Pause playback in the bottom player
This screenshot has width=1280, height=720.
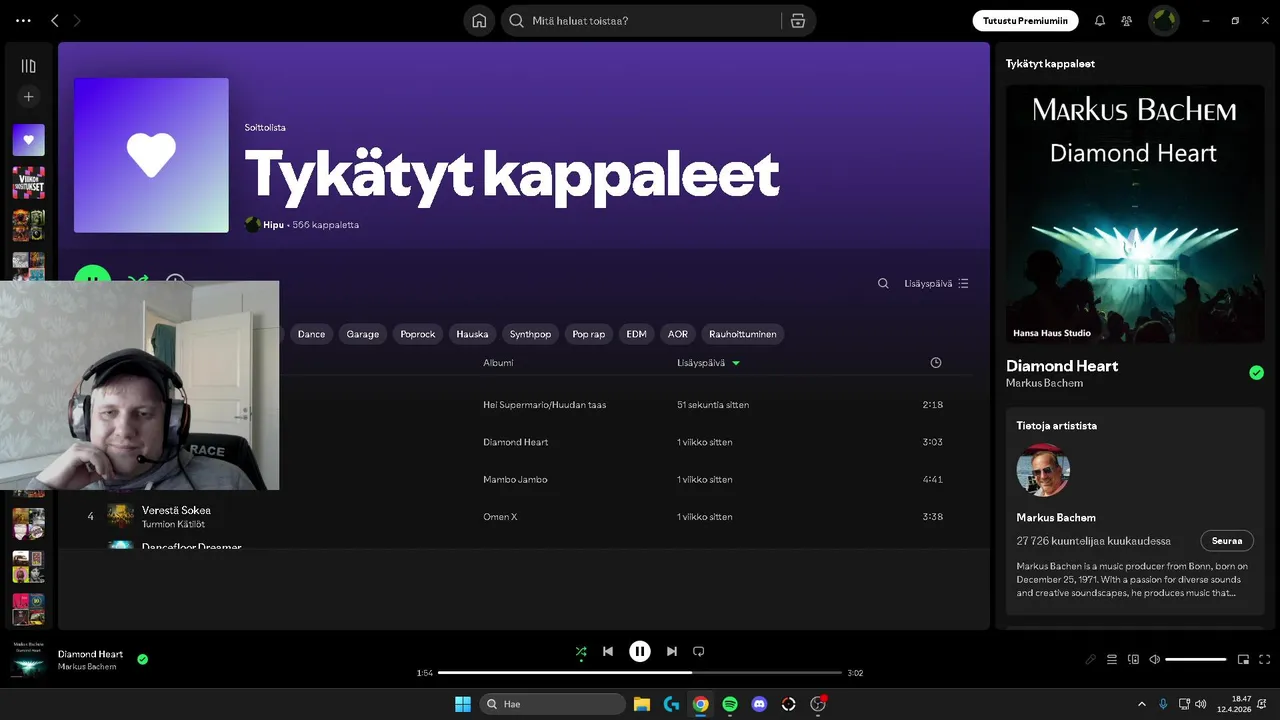(640, 651)
